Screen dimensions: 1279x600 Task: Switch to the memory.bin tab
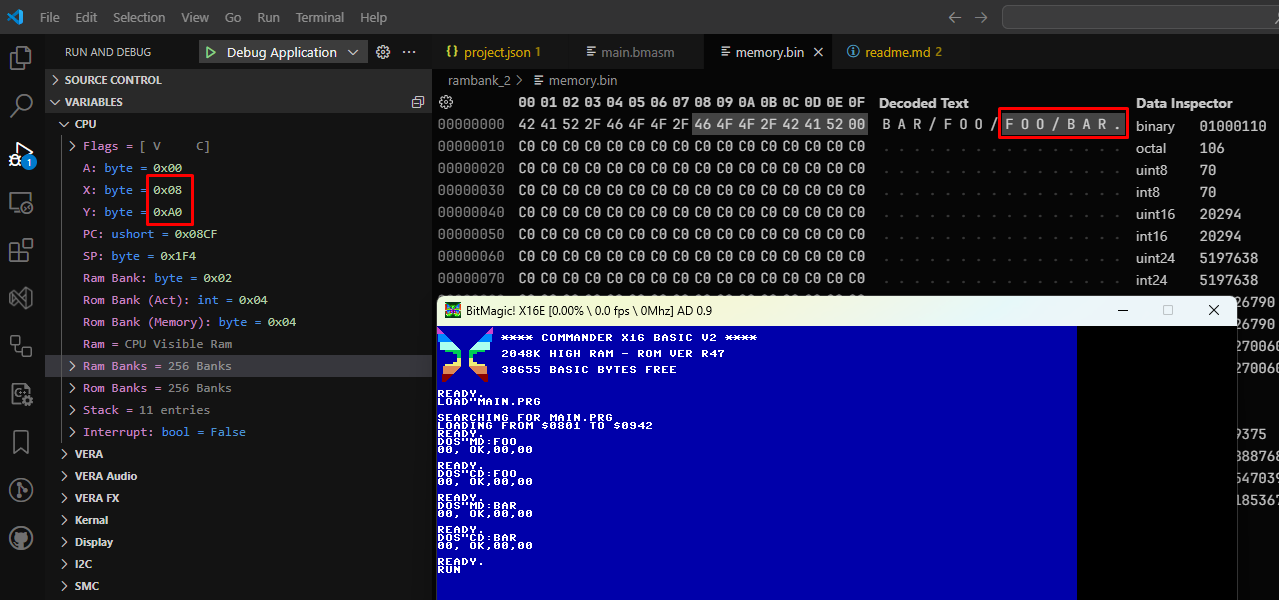tap(768, 52)
